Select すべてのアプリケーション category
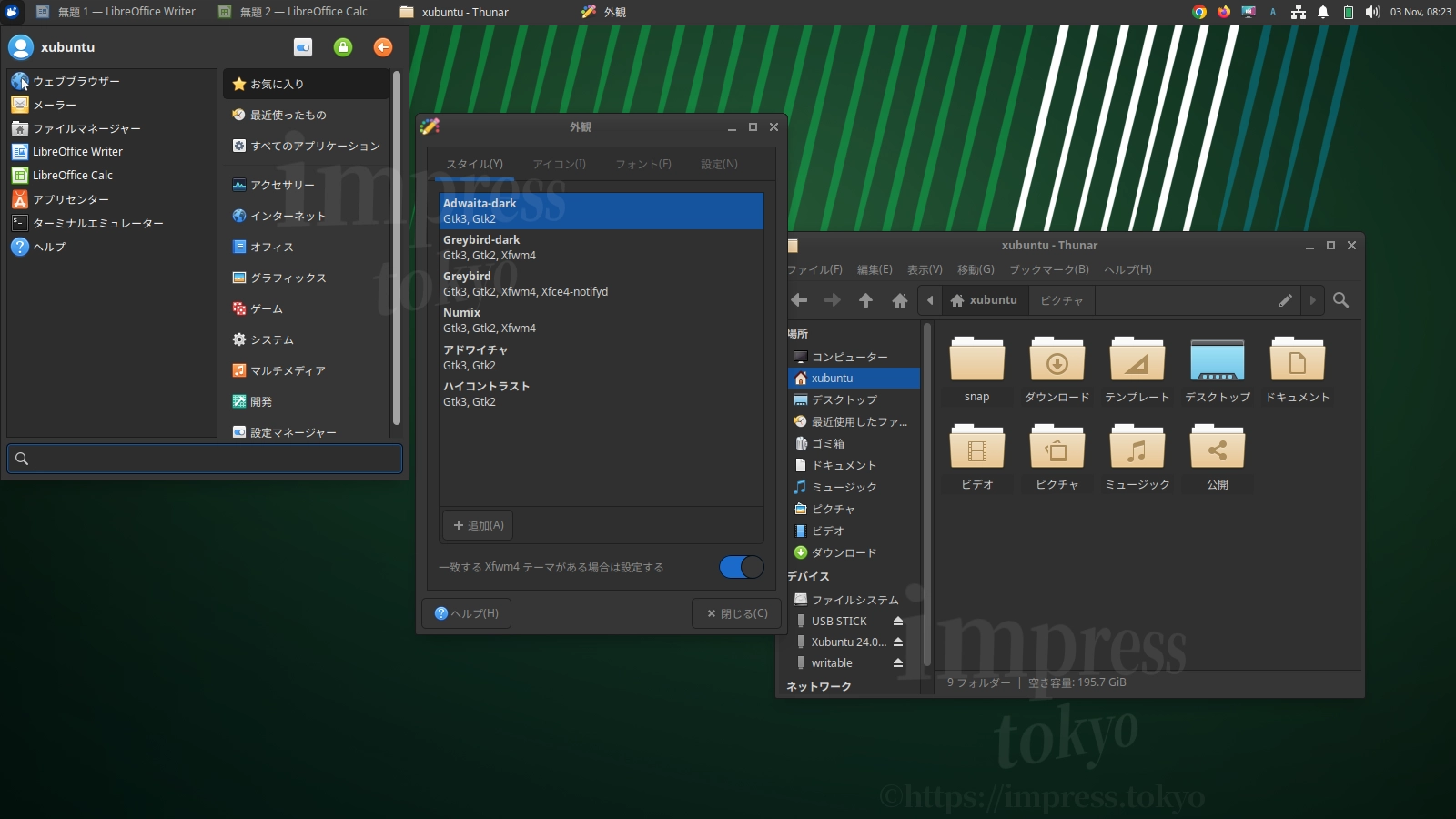Image resolution: width=1456 pixels, height=819 pixels. 306,146
